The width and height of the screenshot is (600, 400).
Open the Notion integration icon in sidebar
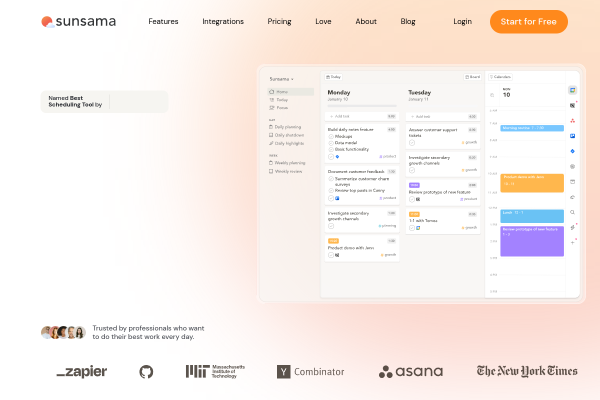[x=572, y=105]
